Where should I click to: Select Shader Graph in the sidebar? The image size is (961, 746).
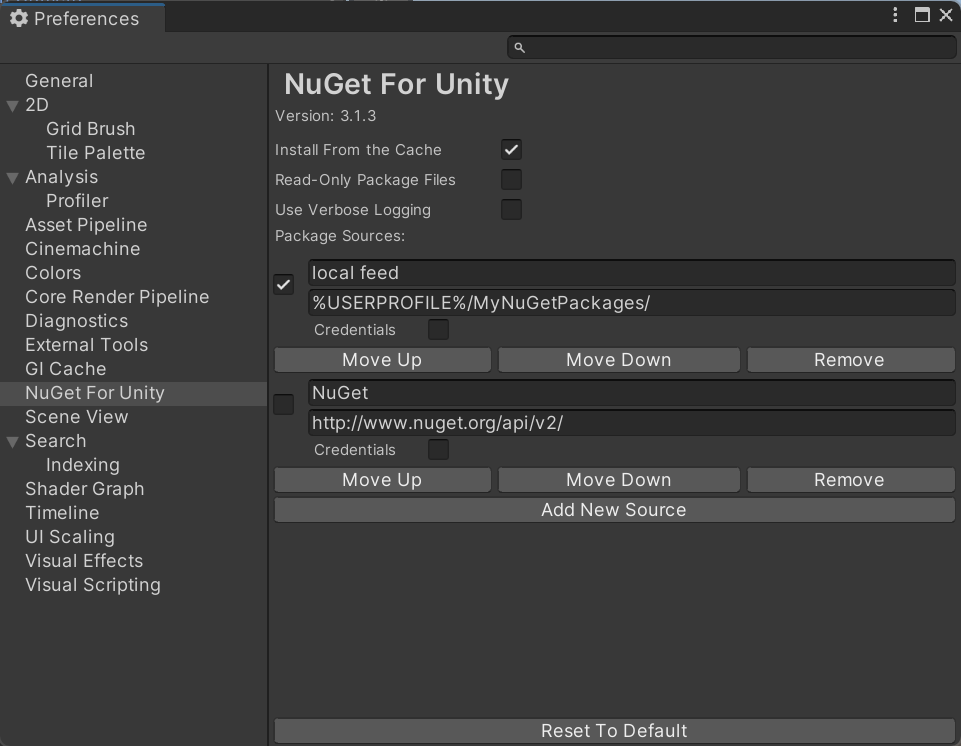(x=85, y=488)
